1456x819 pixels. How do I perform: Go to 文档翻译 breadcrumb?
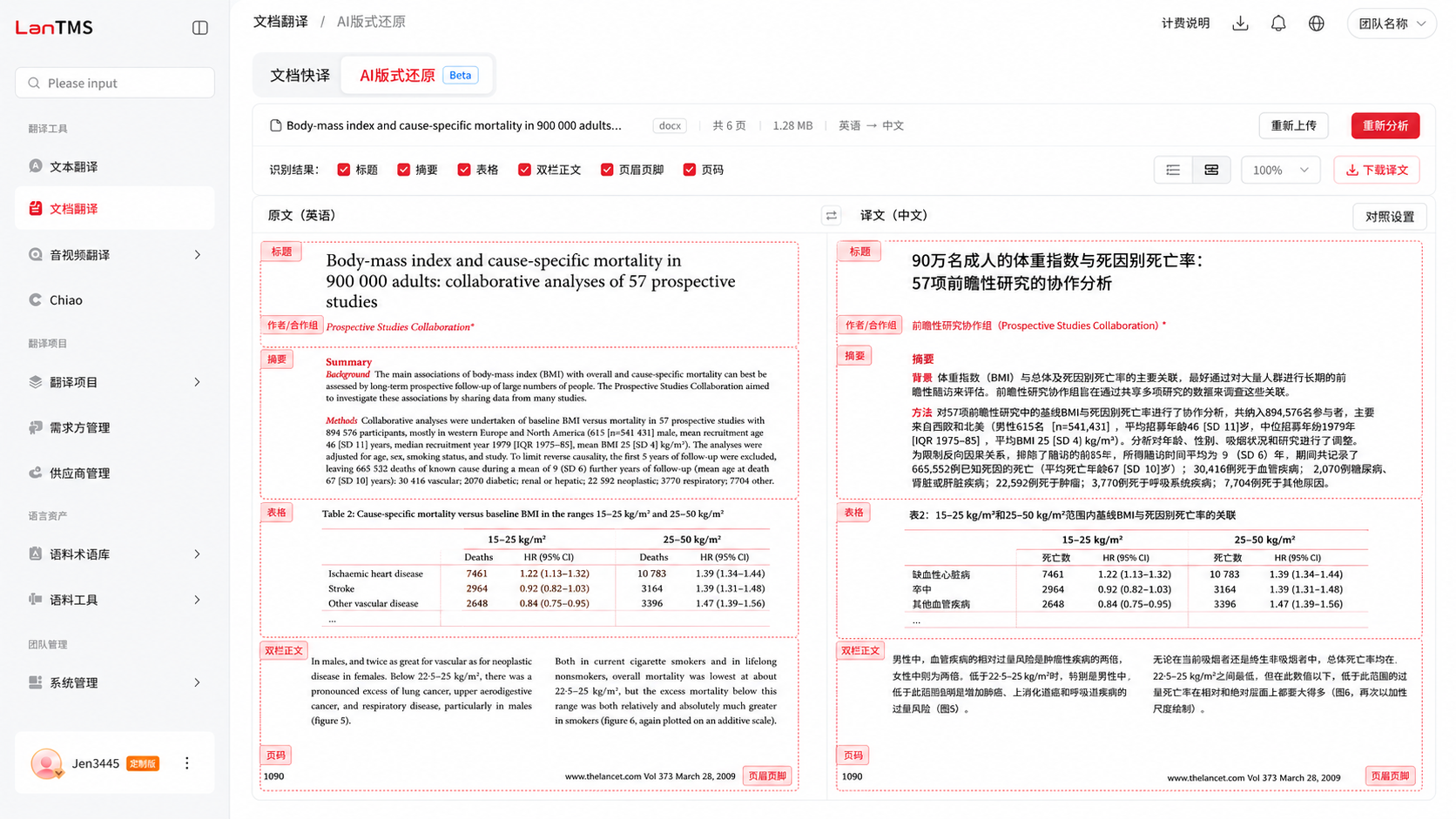tap(280, 22)
